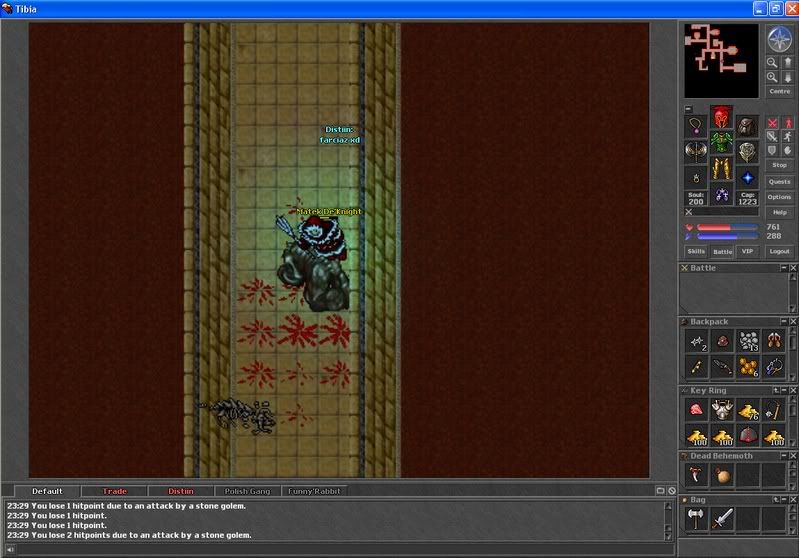Click the battle axe in Bag
Screen dimensions: 799x558
(696, 519)
